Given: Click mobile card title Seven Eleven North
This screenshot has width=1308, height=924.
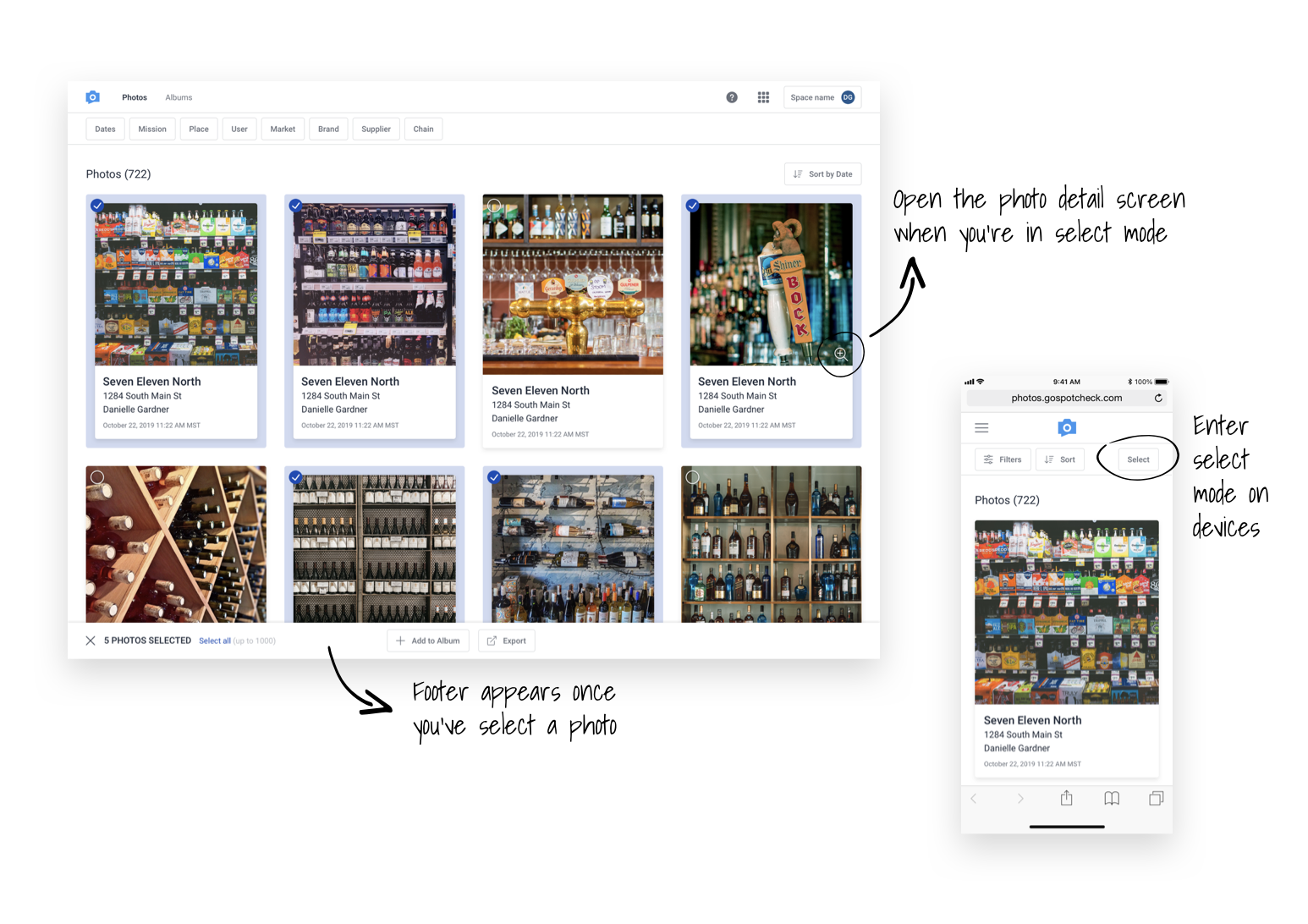Looking at the screenshot, I should (x=1032, y=720).
